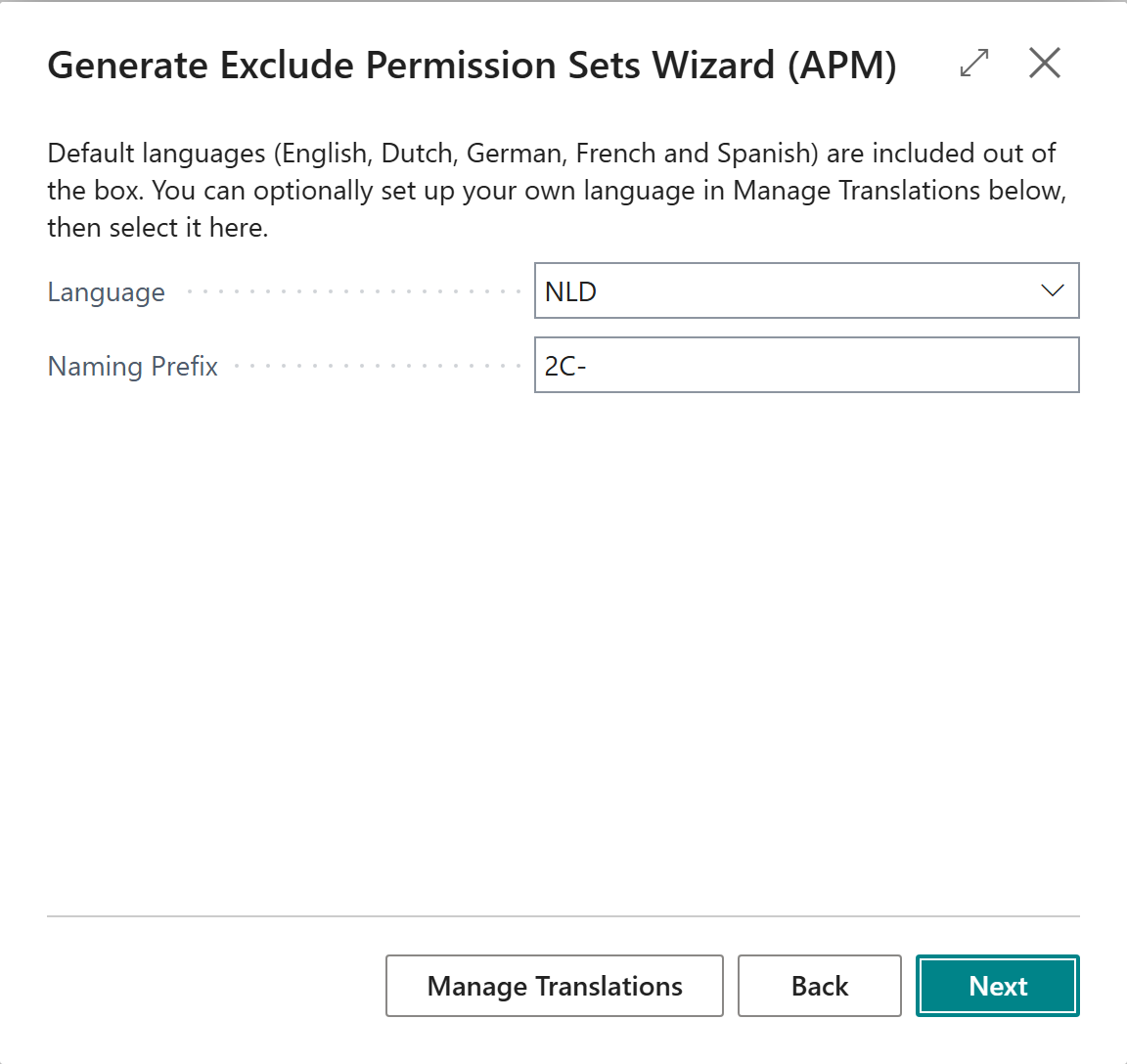Click the Language field label

pos(107,292)
